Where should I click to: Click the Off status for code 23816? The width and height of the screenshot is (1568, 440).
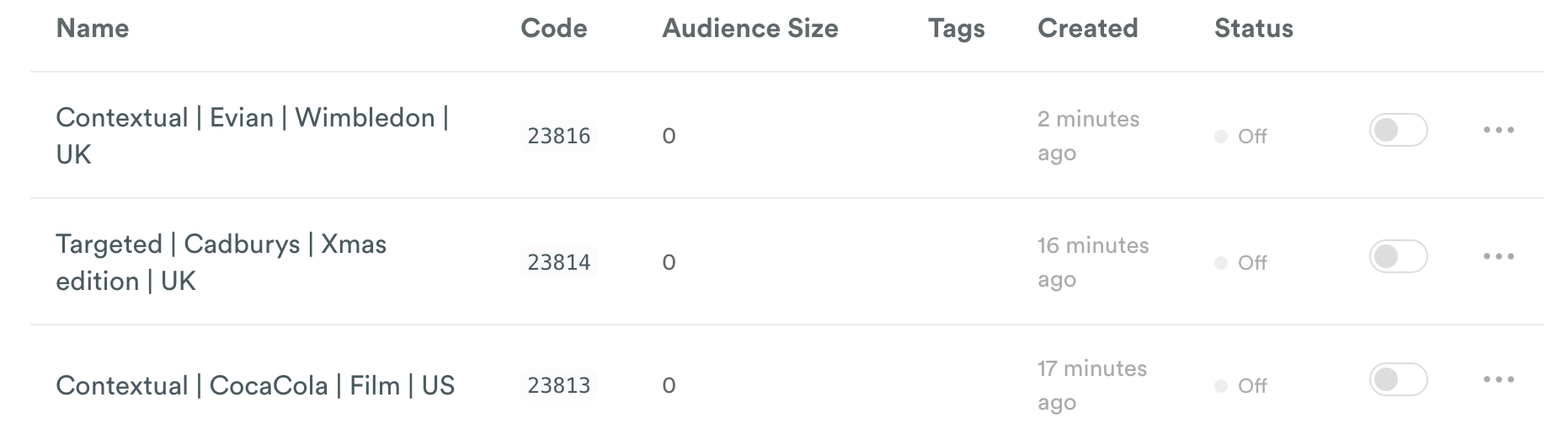click(1241, 137)
